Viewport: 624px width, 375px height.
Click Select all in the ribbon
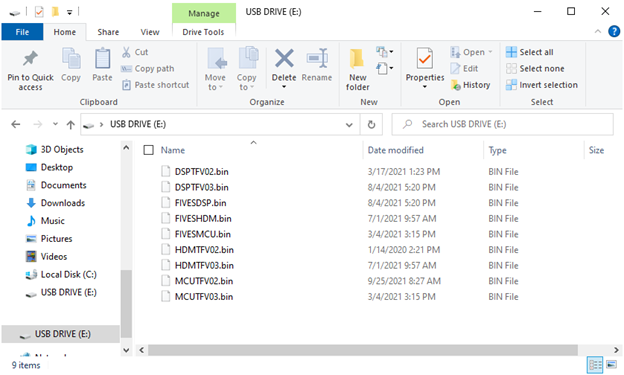[530, 52]
